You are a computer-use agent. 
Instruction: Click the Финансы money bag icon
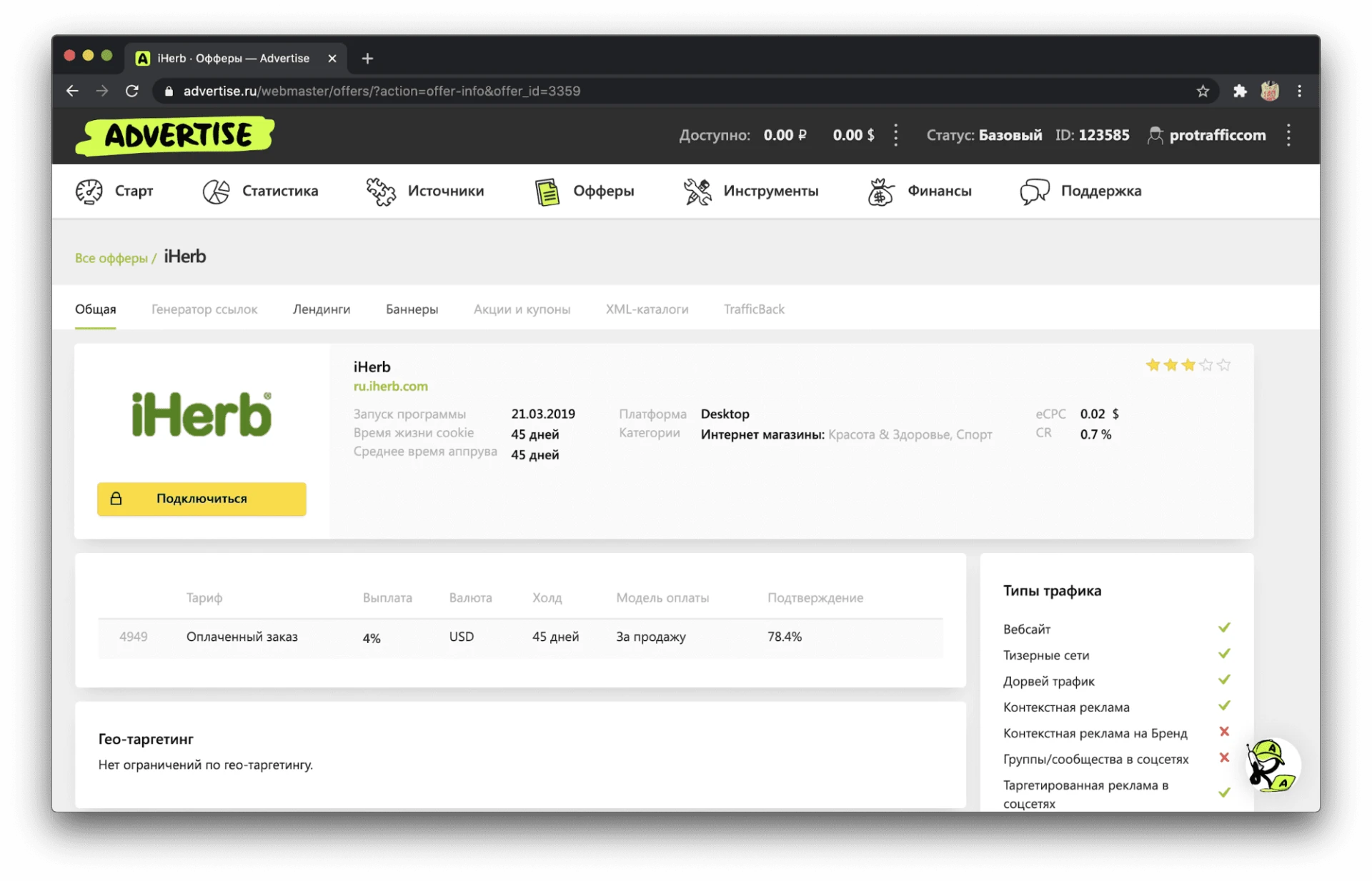pos(881,191)
